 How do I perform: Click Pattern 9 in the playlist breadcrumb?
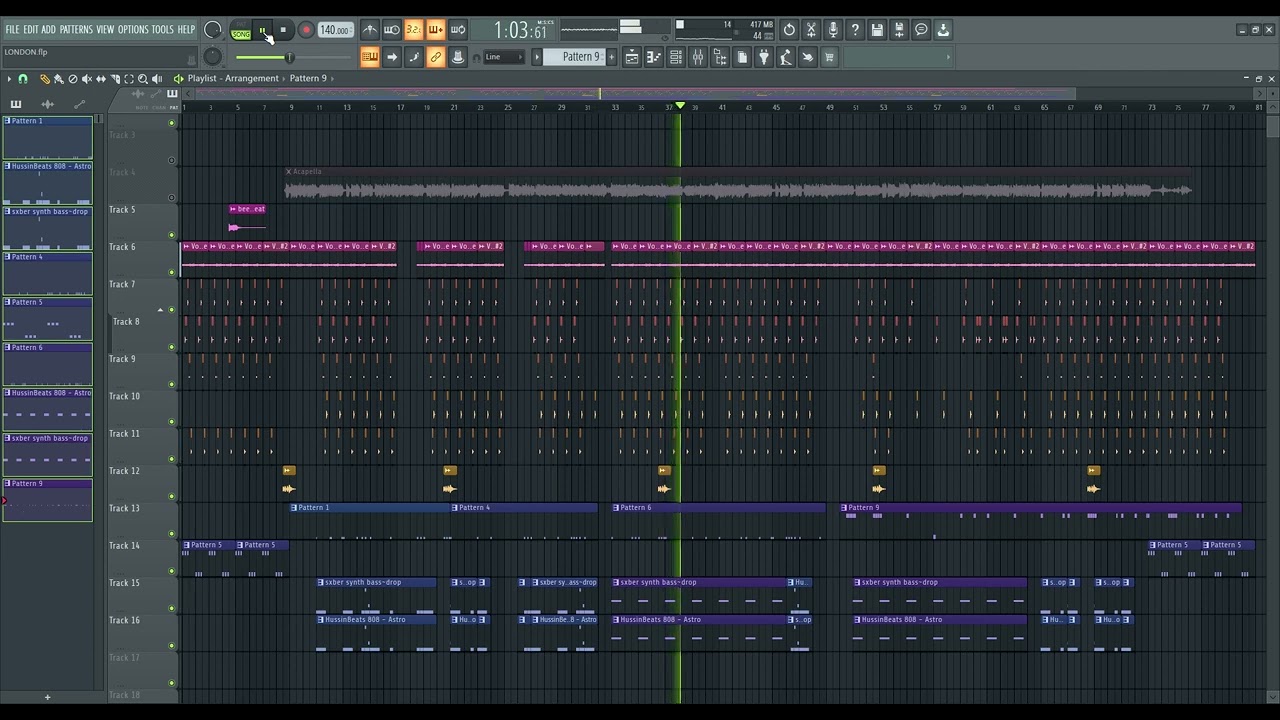click(x=308, y=78)
